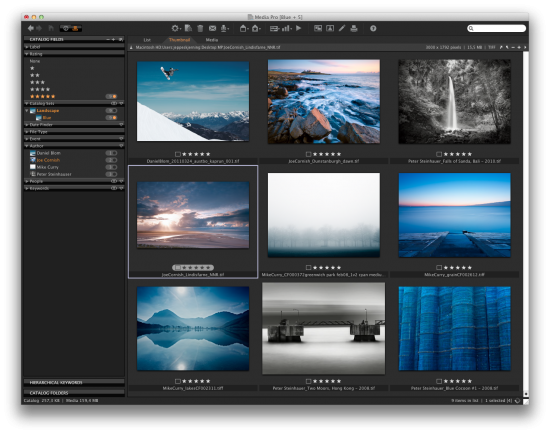Open the Date Finder dropdown arrow

coord(121,125)
